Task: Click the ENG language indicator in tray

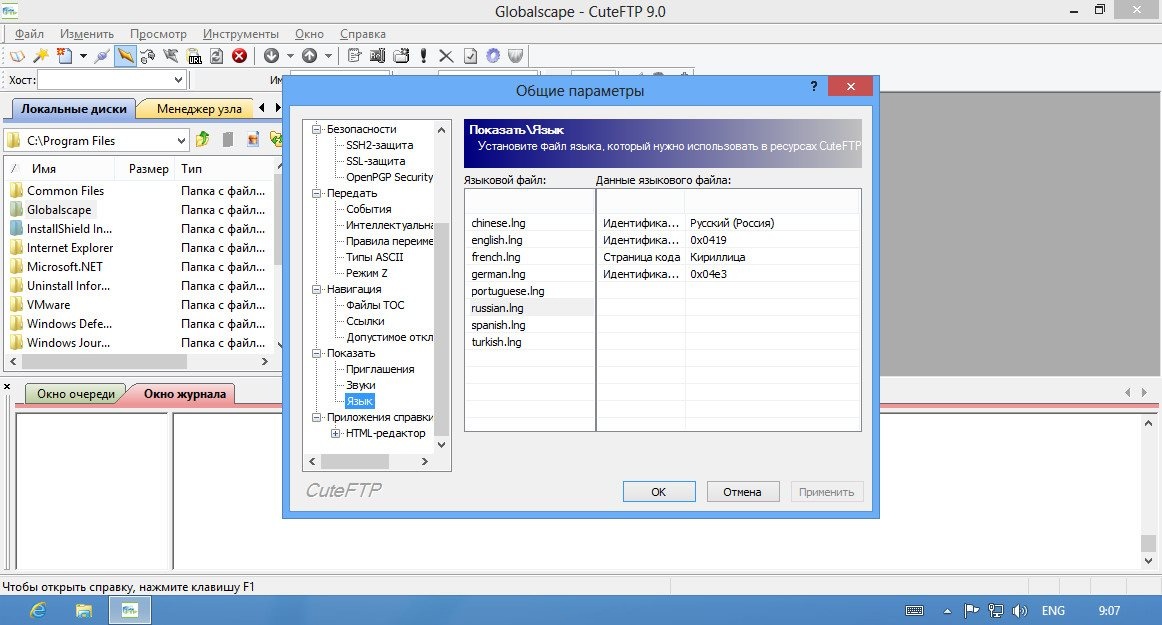Action: click(1053, 611)
